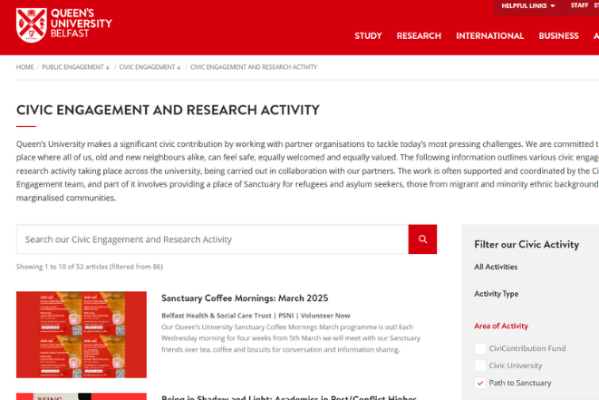
Task: Click the Home breadcrumb link
Action: click(25, 67)
